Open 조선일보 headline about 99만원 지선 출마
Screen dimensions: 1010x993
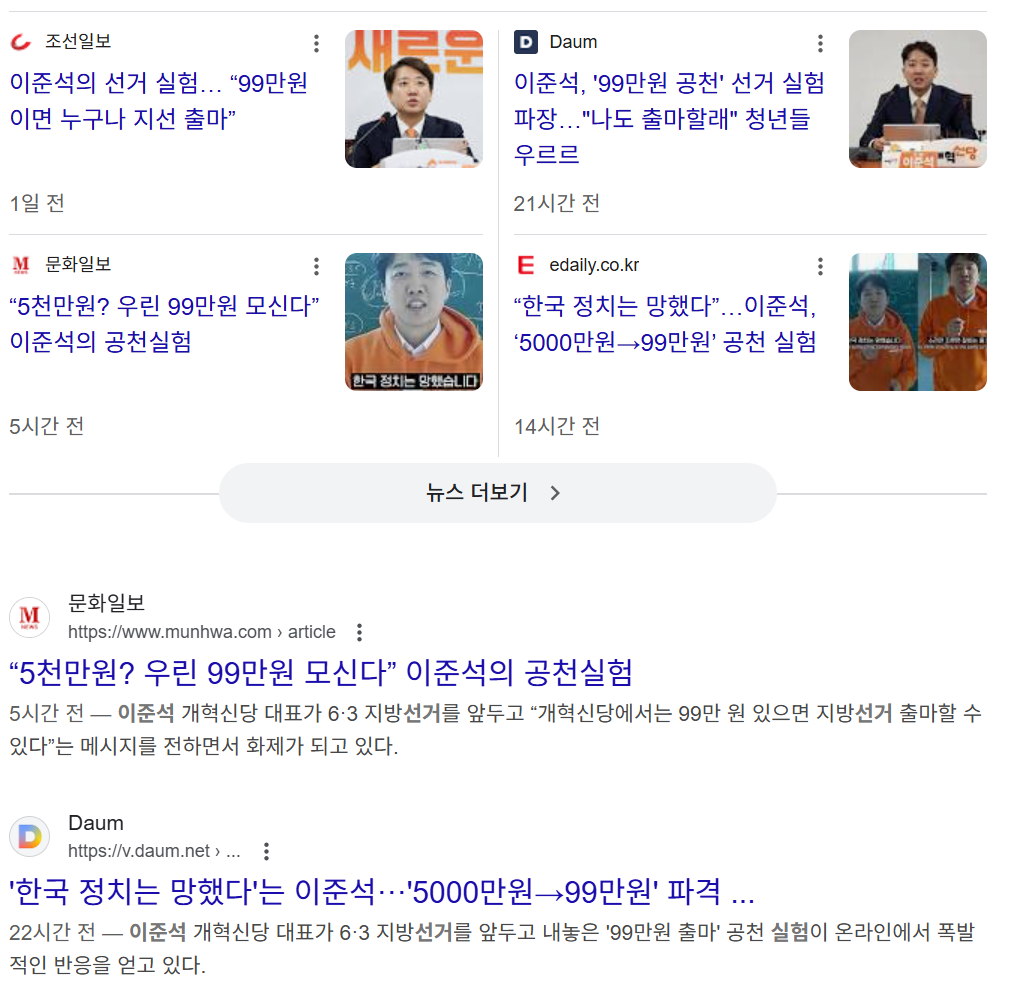point(158,100)
